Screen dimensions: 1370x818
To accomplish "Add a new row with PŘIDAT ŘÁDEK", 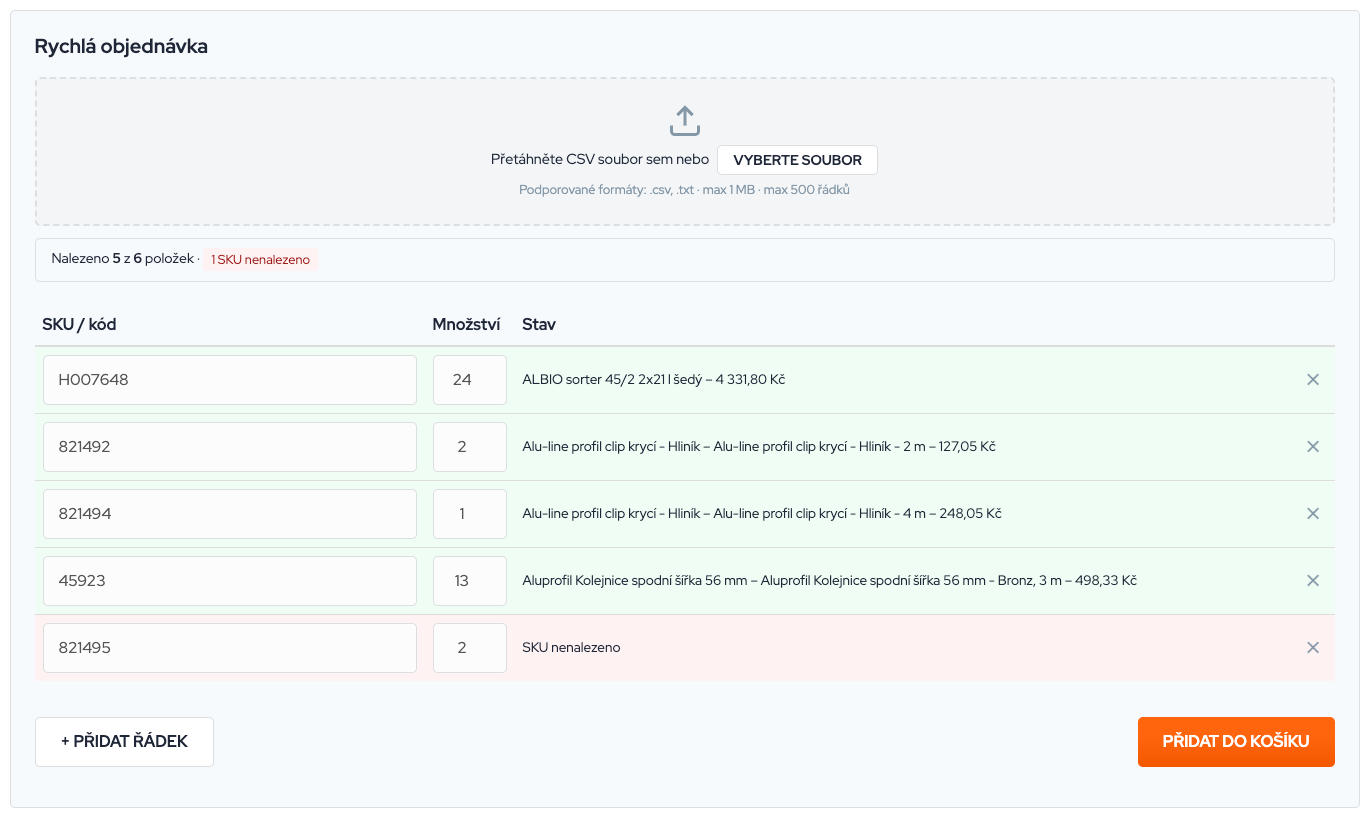I will coord(124,742).
